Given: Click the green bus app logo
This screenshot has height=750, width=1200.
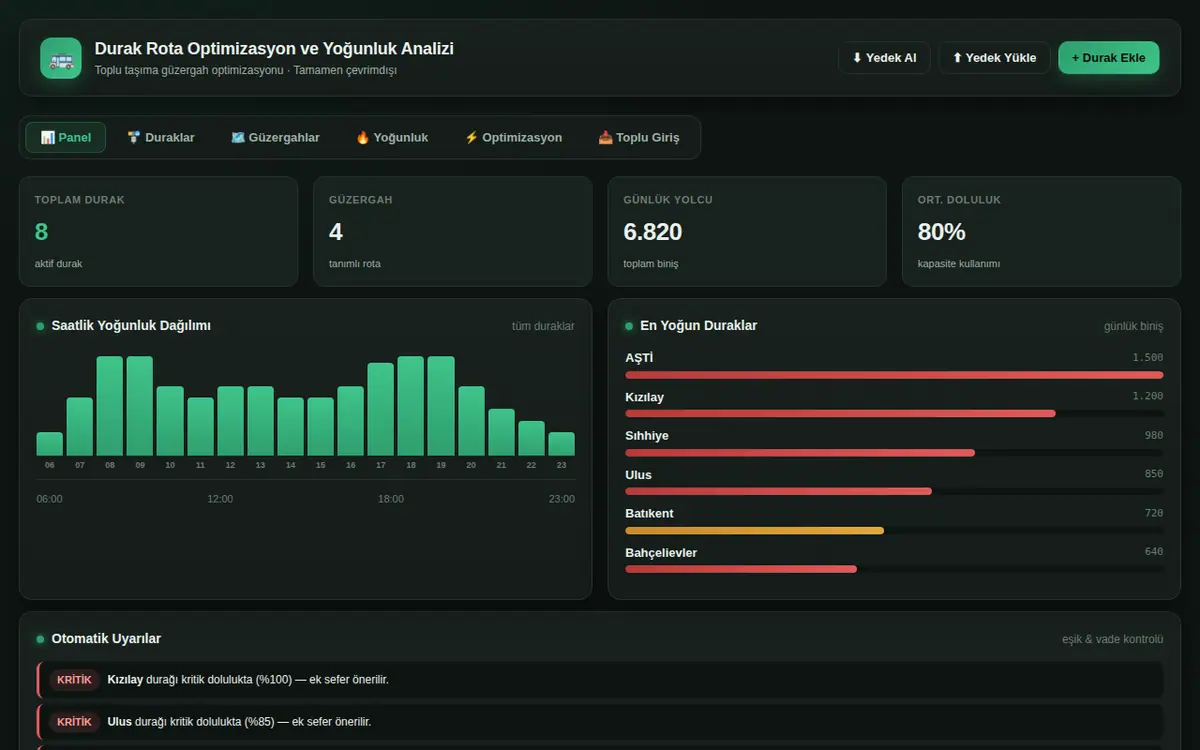Looking at the screenshot, I should (x=61, y=58).
